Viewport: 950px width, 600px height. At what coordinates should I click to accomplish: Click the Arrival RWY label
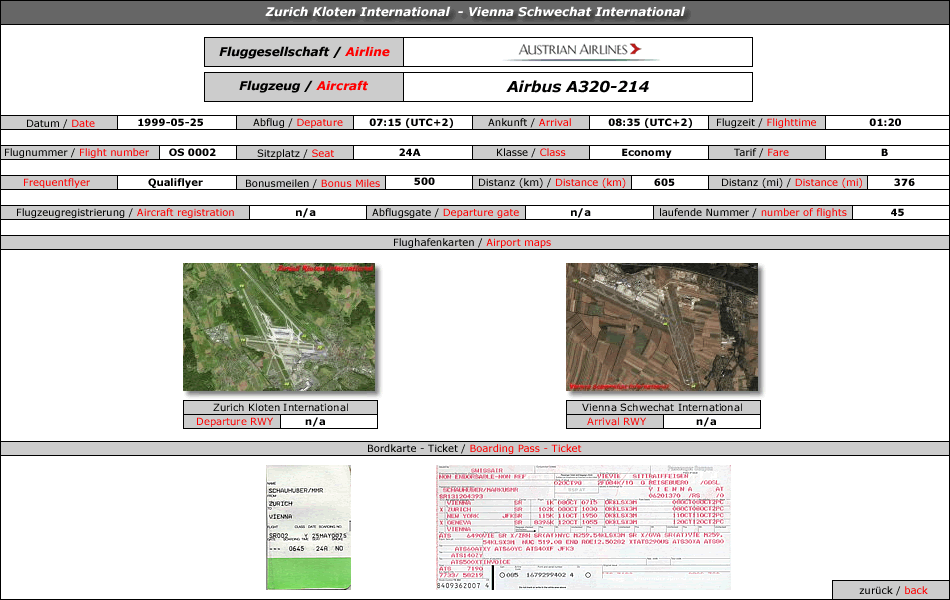click(x=616, y=421)
